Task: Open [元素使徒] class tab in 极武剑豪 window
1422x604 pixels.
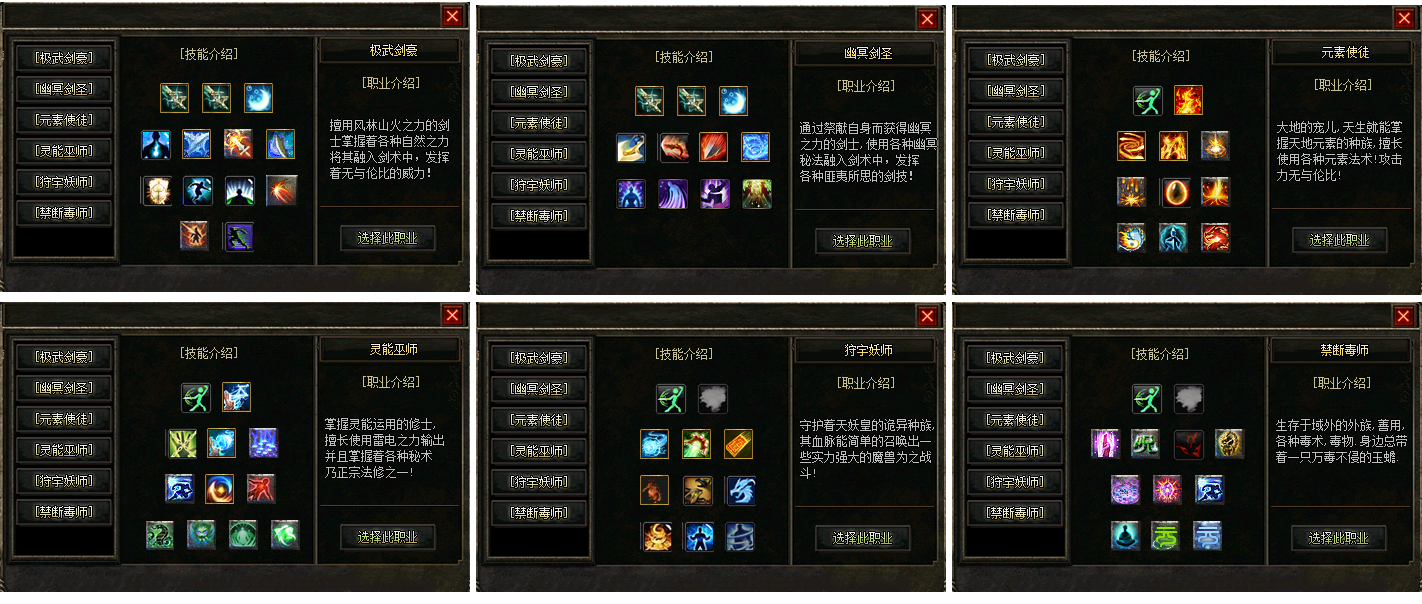Action: (64, 120)
